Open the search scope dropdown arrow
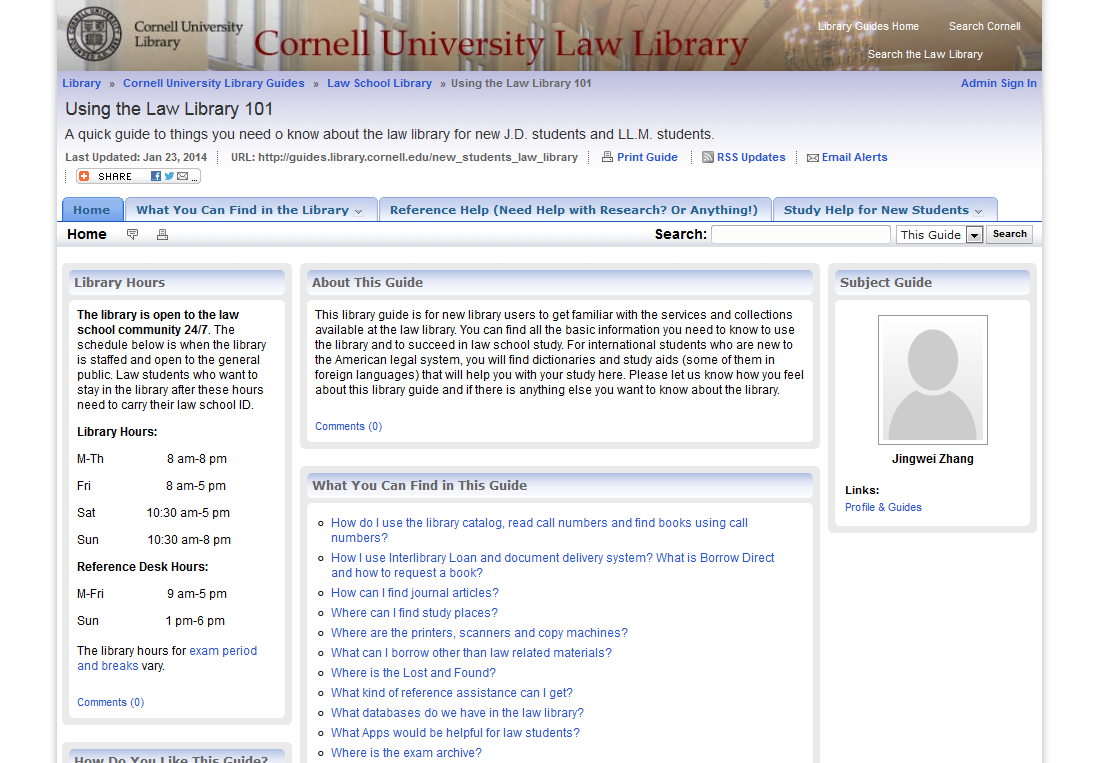1111x763 pixels. click(x=975, y=234)
